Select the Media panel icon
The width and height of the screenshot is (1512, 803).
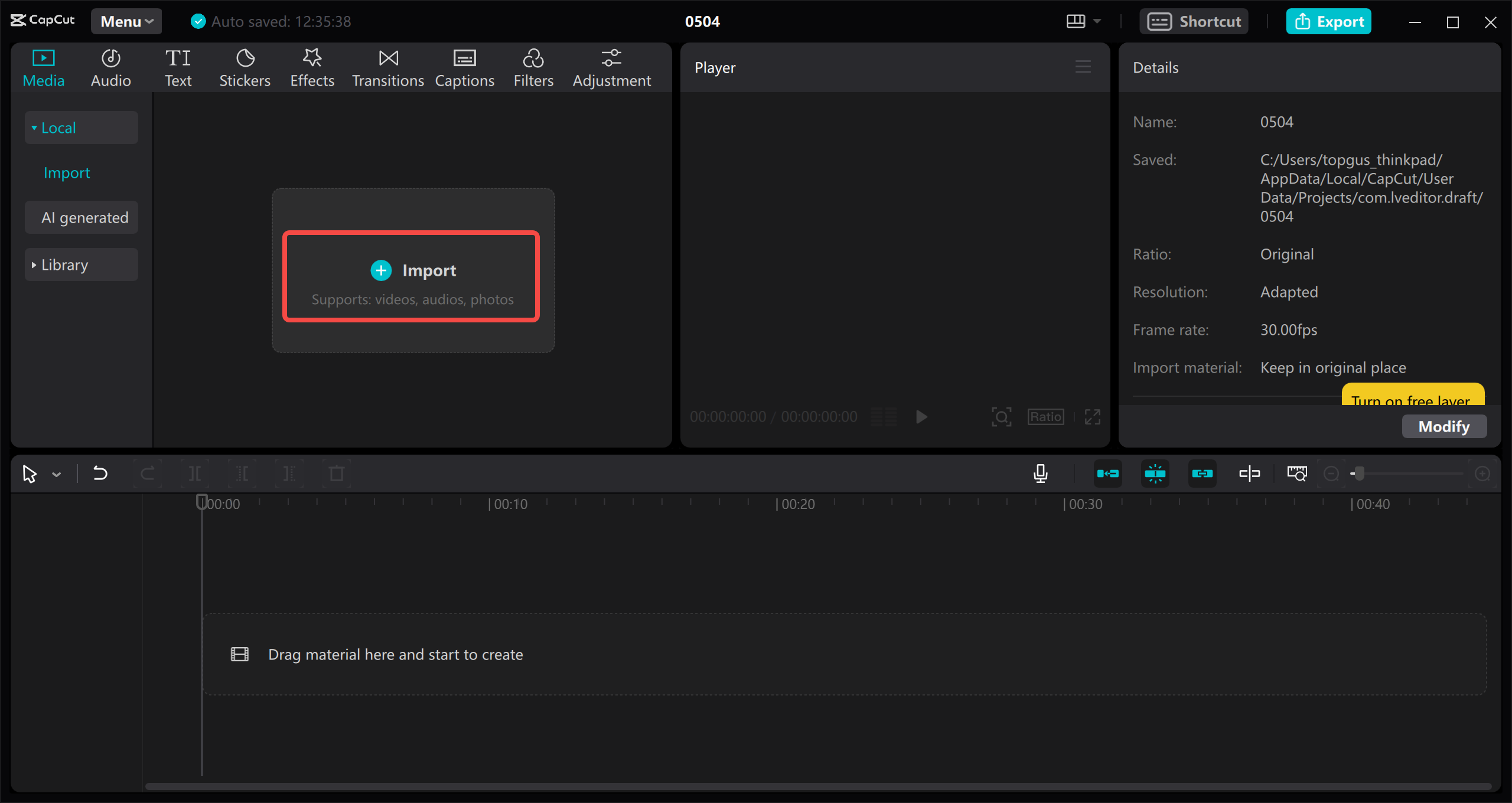[x=43, y=66]
